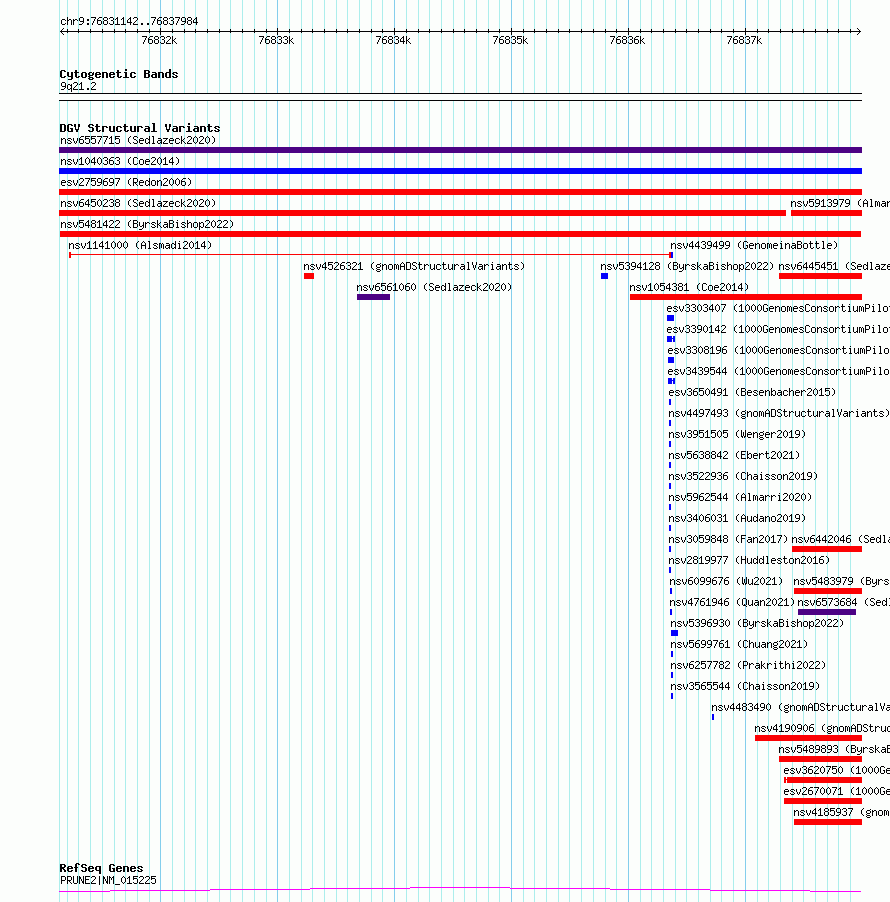890x902 pixels.
Task: Select the nsv4185937 variant label
Action: pyautogui.click(x=842, y=812)
